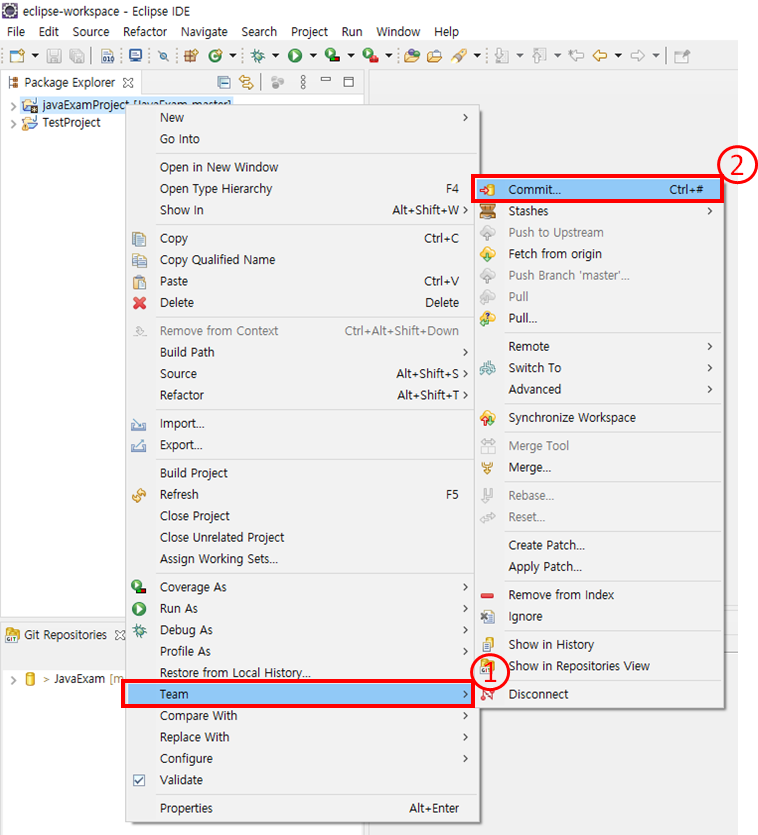Click the Back navigation arrow in toolbar

pos(600,55)
